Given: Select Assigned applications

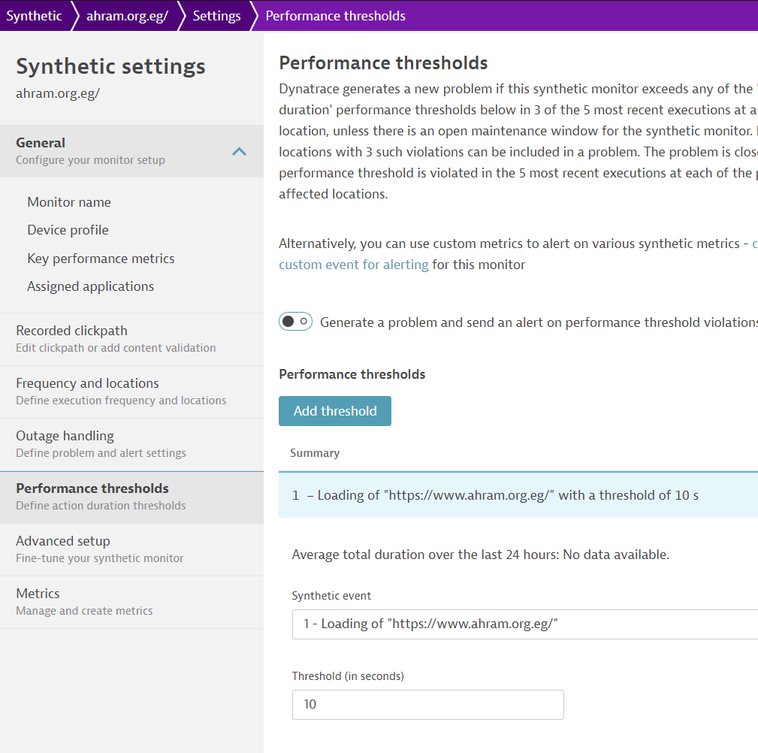Looking at the screenshot, I should (x=91, y=286).
